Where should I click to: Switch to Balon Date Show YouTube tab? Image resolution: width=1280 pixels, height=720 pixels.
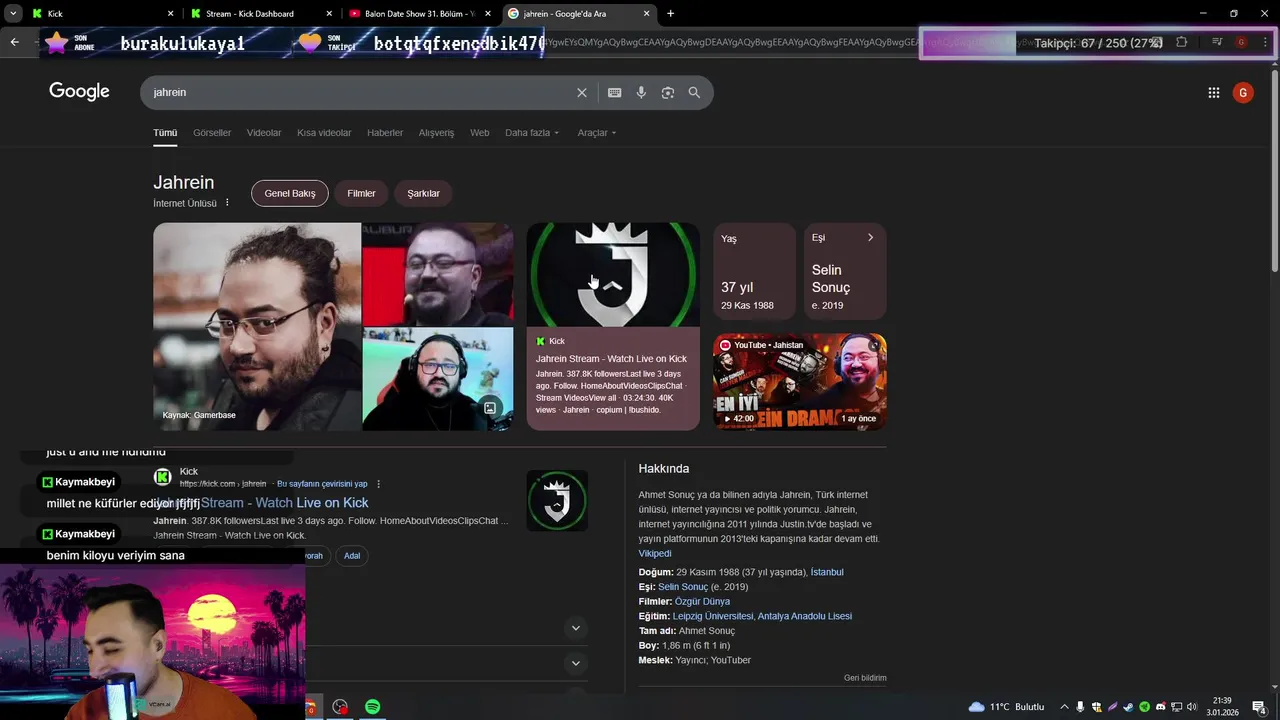420,14
